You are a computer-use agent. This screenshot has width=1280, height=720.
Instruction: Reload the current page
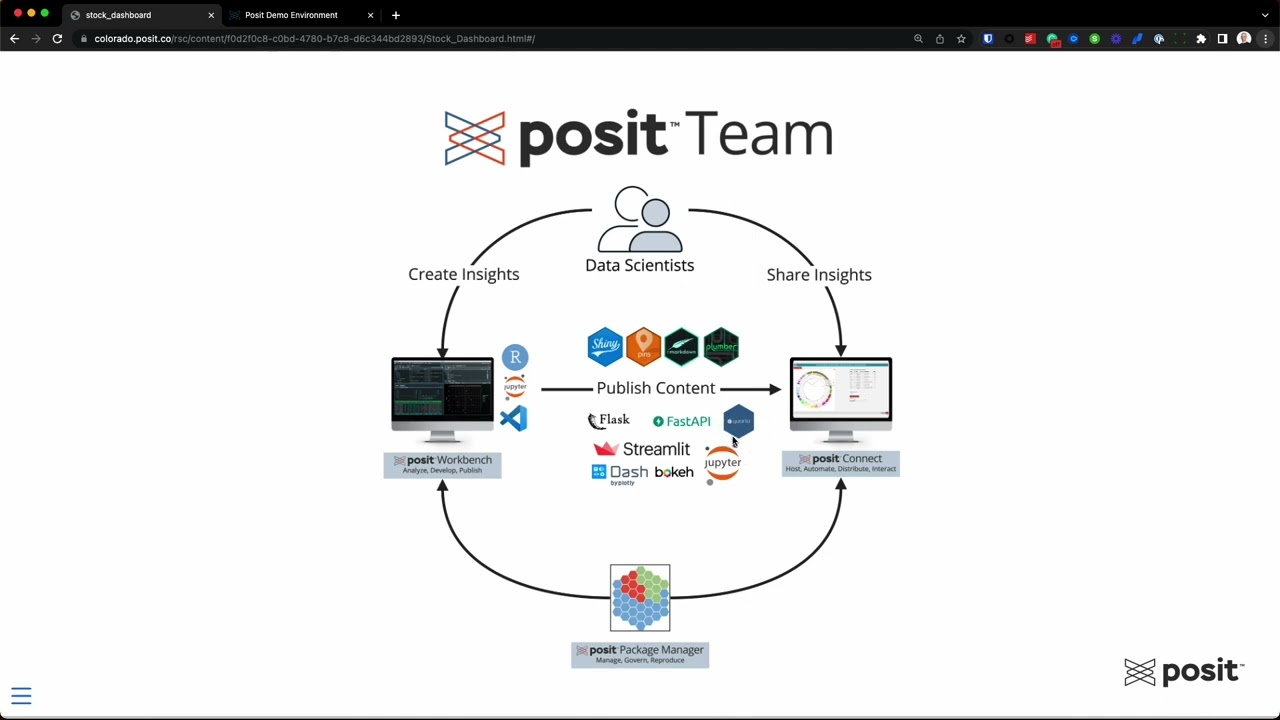pyautogui.click(x=57, y=39)
